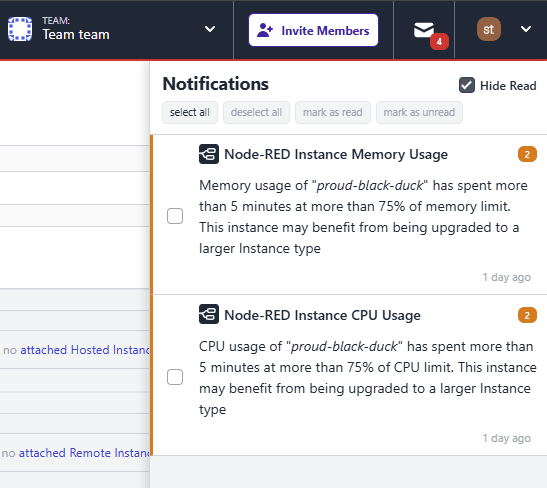This screenshot has height=488, width=547.
Task: Click the 'select all' button
Action: pos(190,112)
